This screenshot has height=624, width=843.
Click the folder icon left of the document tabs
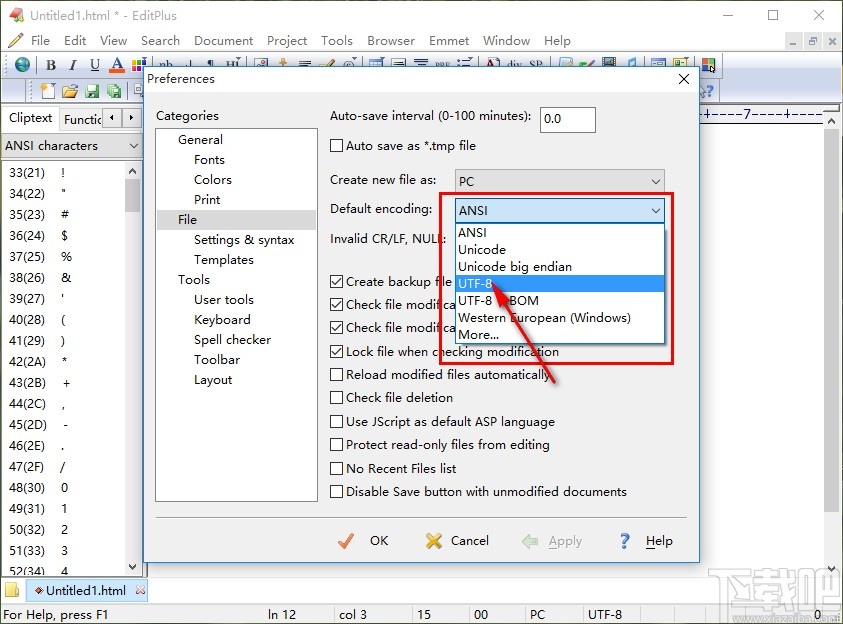coord(12,590)
